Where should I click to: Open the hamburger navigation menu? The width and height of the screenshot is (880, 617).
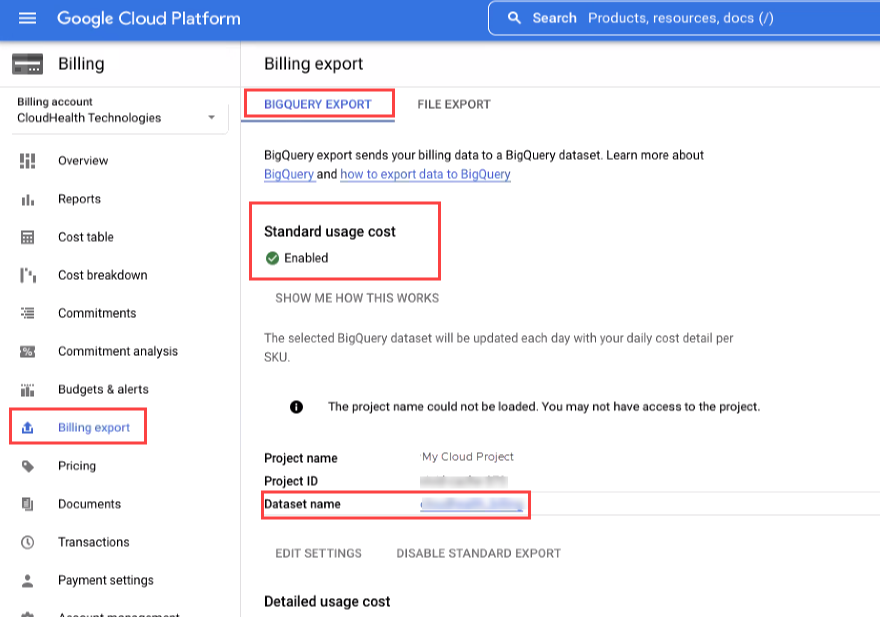(27, 18)
